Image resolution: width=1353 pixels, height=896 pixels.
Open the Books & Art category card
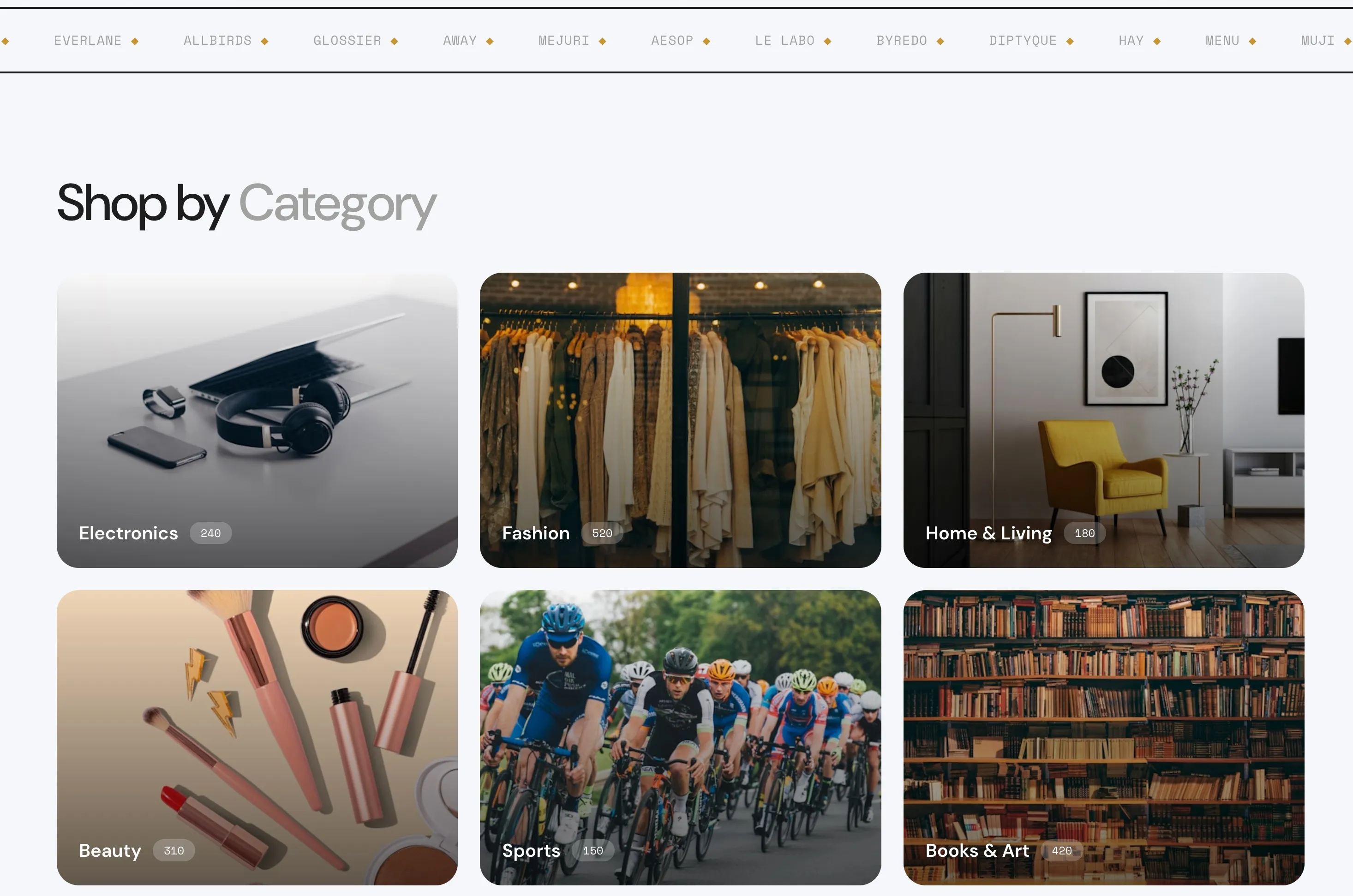point(1103,738)
